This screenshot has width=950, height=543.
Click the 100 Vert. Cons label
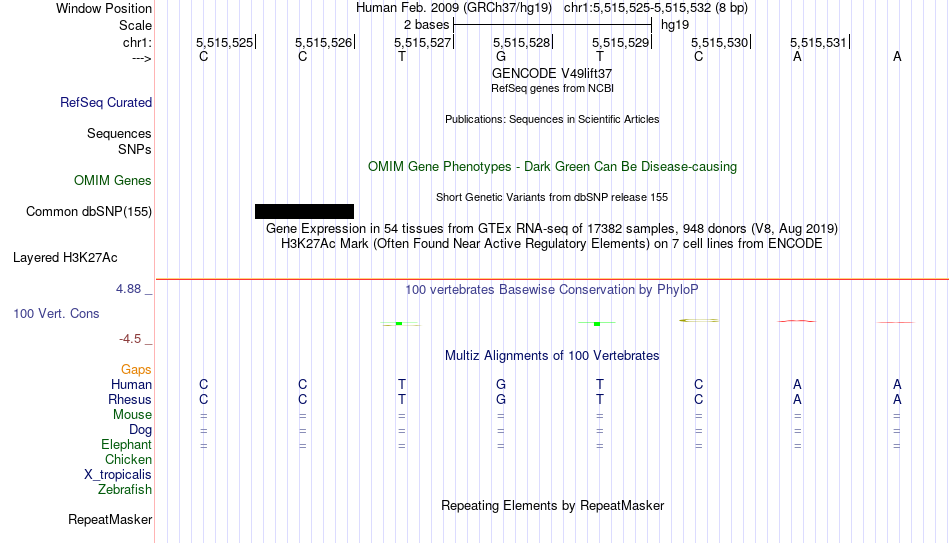tap(56, 313)
